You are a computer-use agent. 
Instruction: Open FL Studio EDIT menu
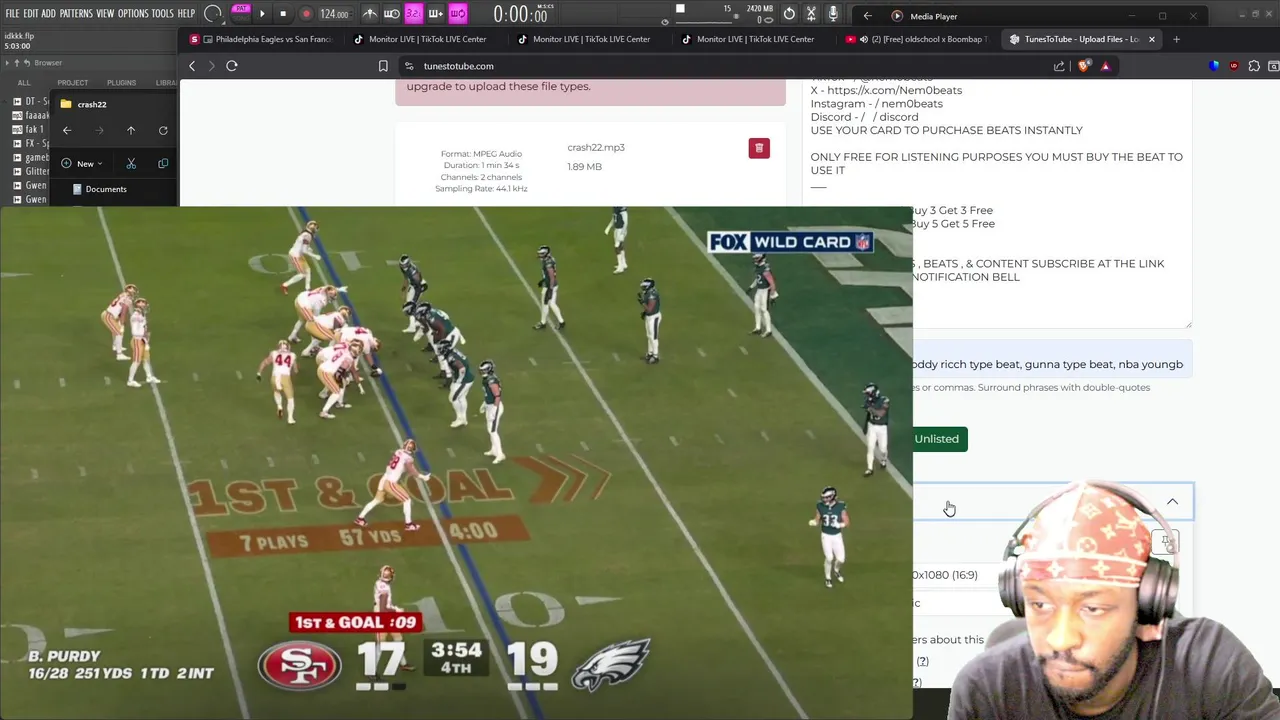(30, 14)
